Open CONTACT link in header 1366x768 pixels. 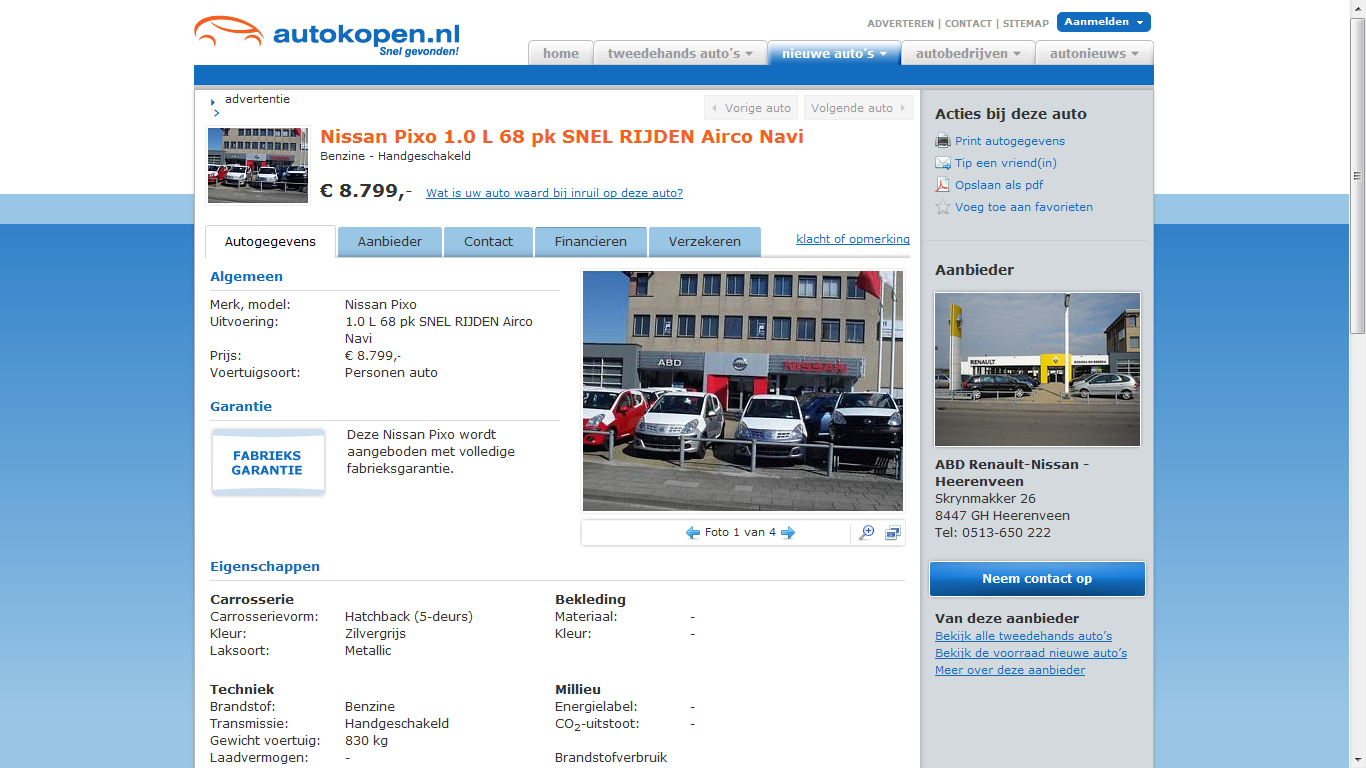[968, 23]
